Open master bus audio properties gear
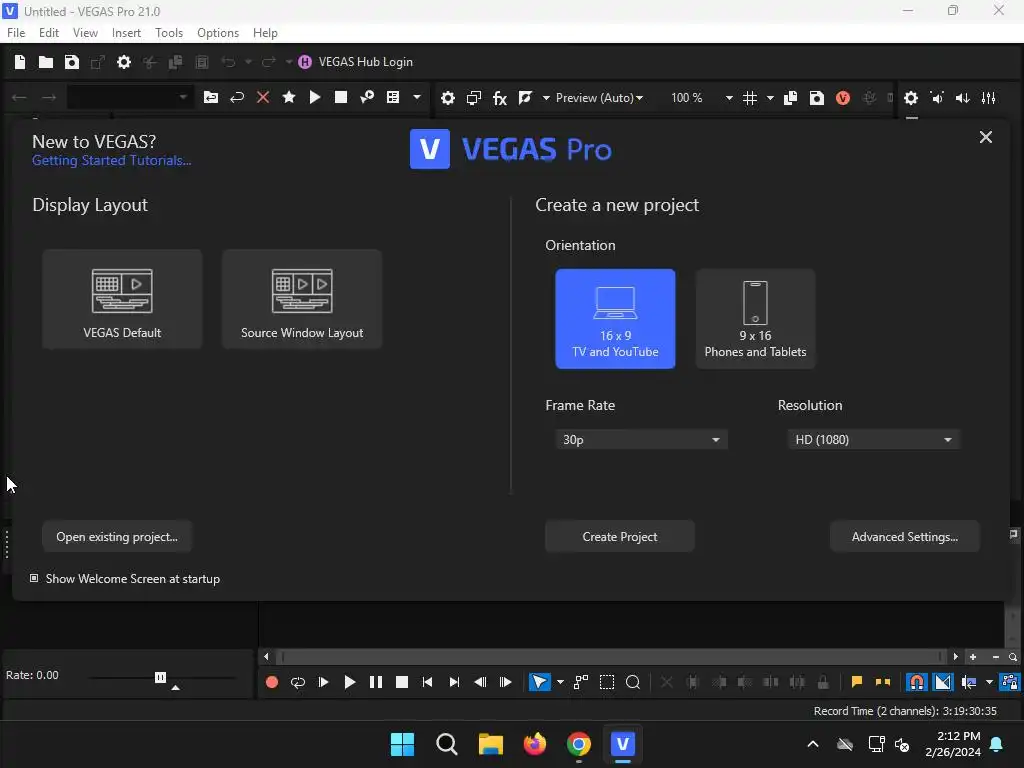This screenshot has height=768, width=1024. click(911, 98)
